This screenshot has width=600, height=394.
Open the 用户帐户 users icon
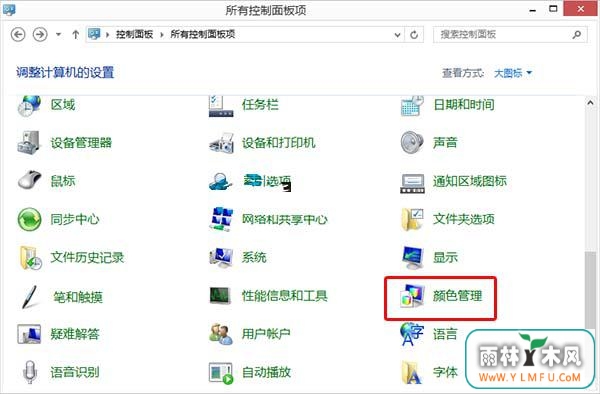(x=221, y=334)
